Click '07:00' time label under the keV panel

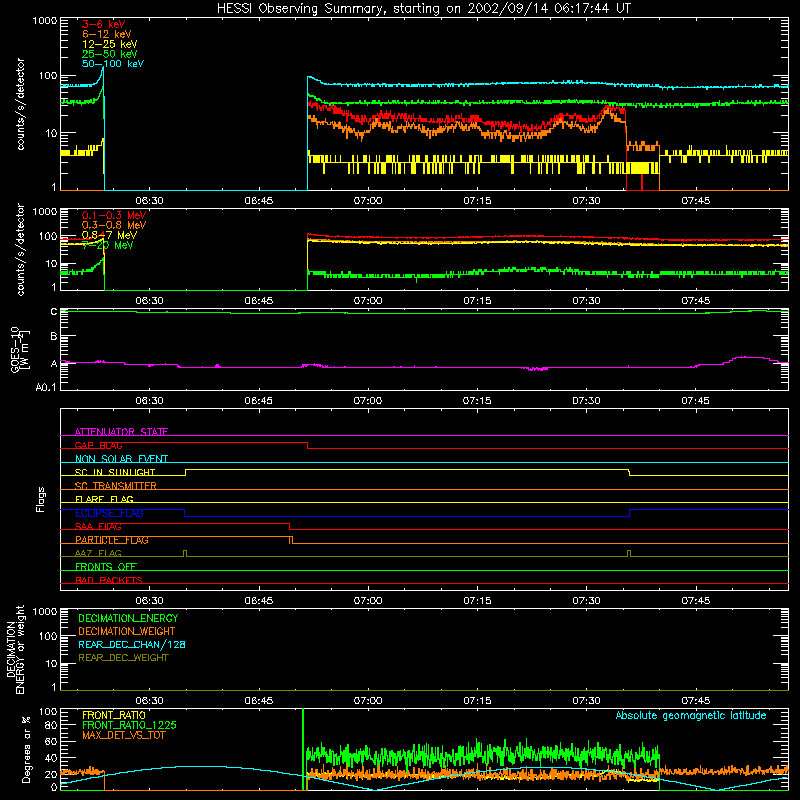point(368,201)
